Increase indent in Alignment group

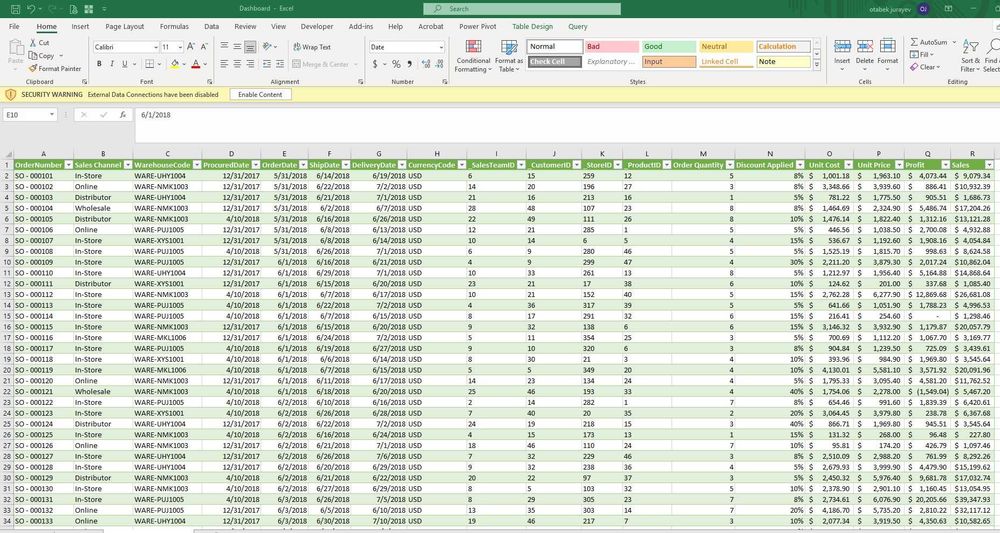280,64
